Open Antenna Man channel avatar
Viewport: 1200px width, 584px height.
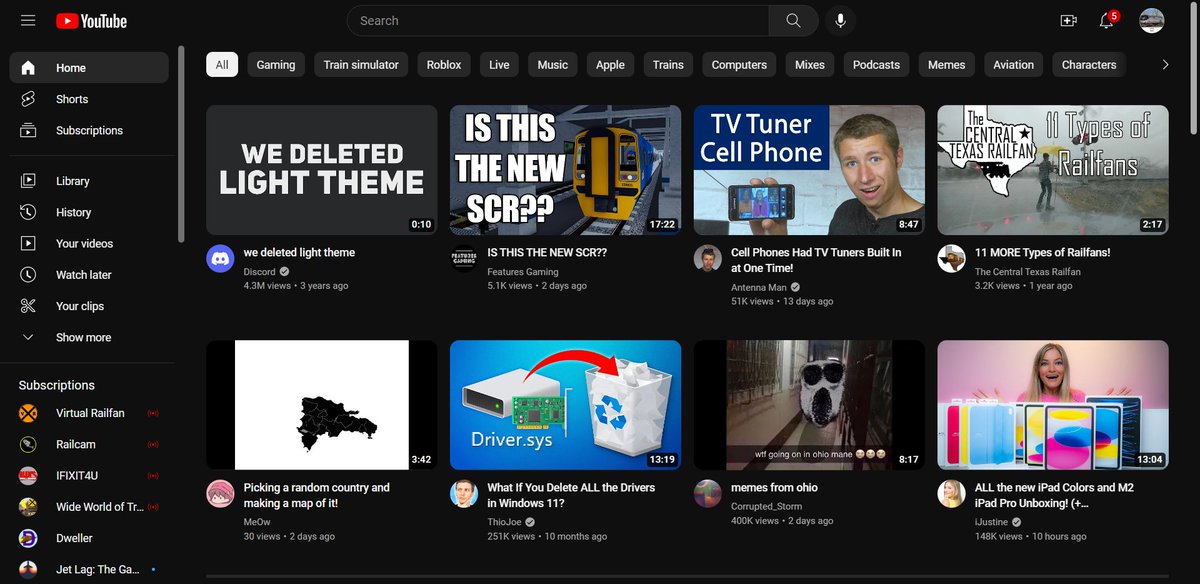708,259
